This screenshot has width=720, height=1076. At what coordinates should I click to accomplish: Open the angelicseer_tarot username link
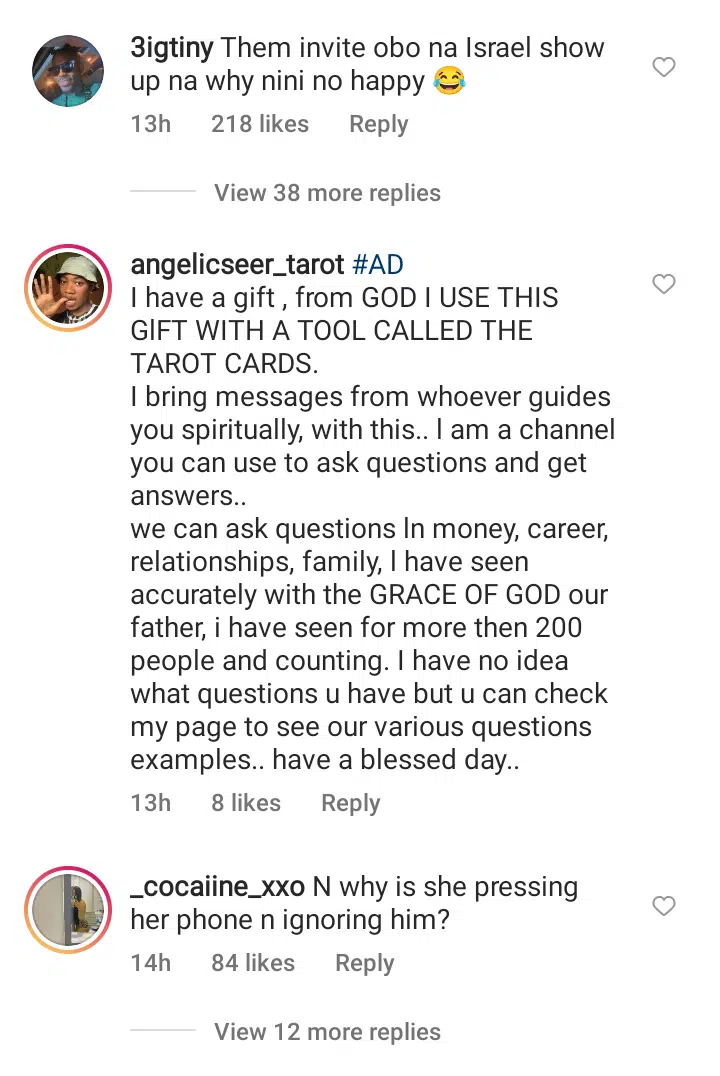click(x=238, y=265)
